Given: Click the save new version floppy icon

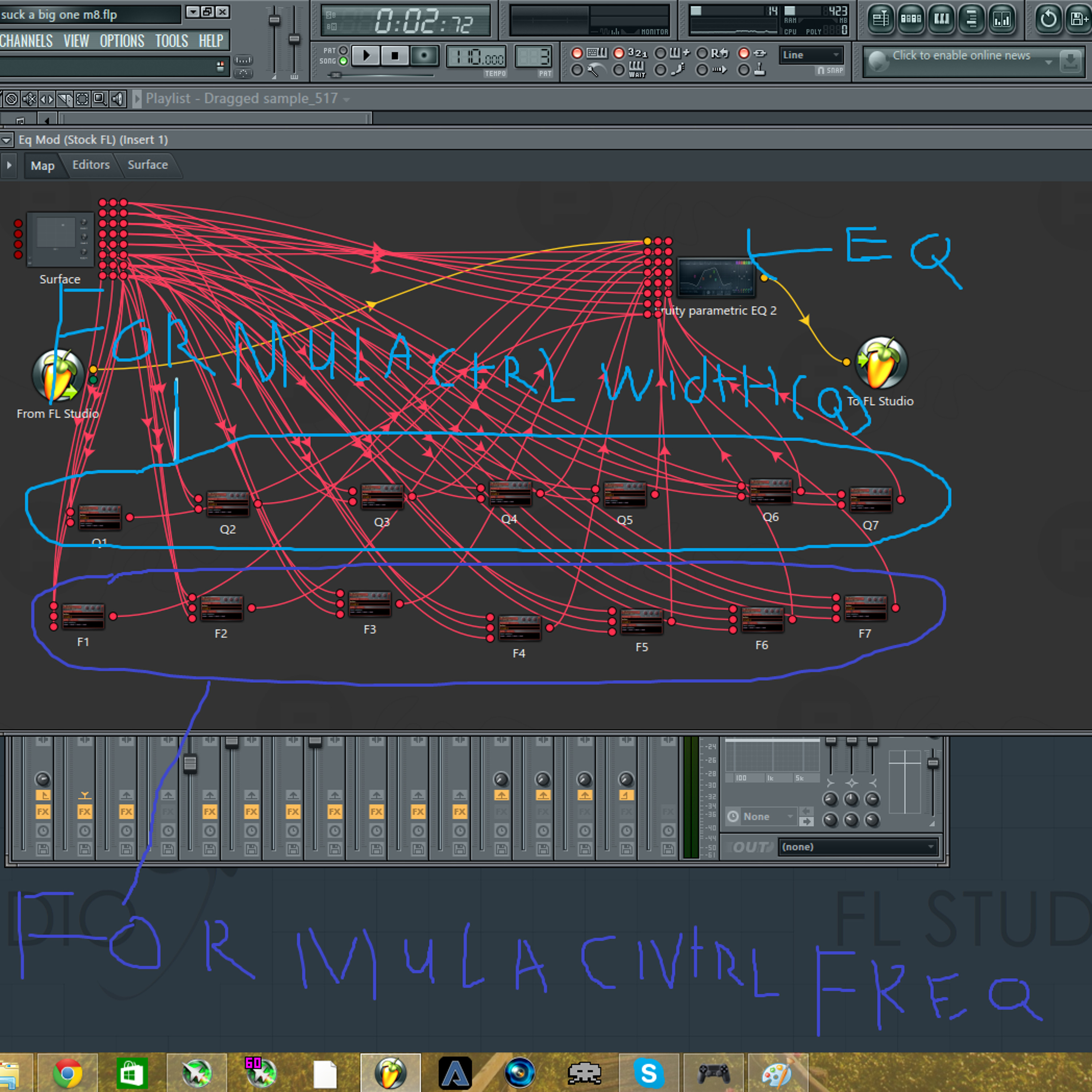Looking at the screenshot, I should pyautogui.click(x=1080, y=20).
